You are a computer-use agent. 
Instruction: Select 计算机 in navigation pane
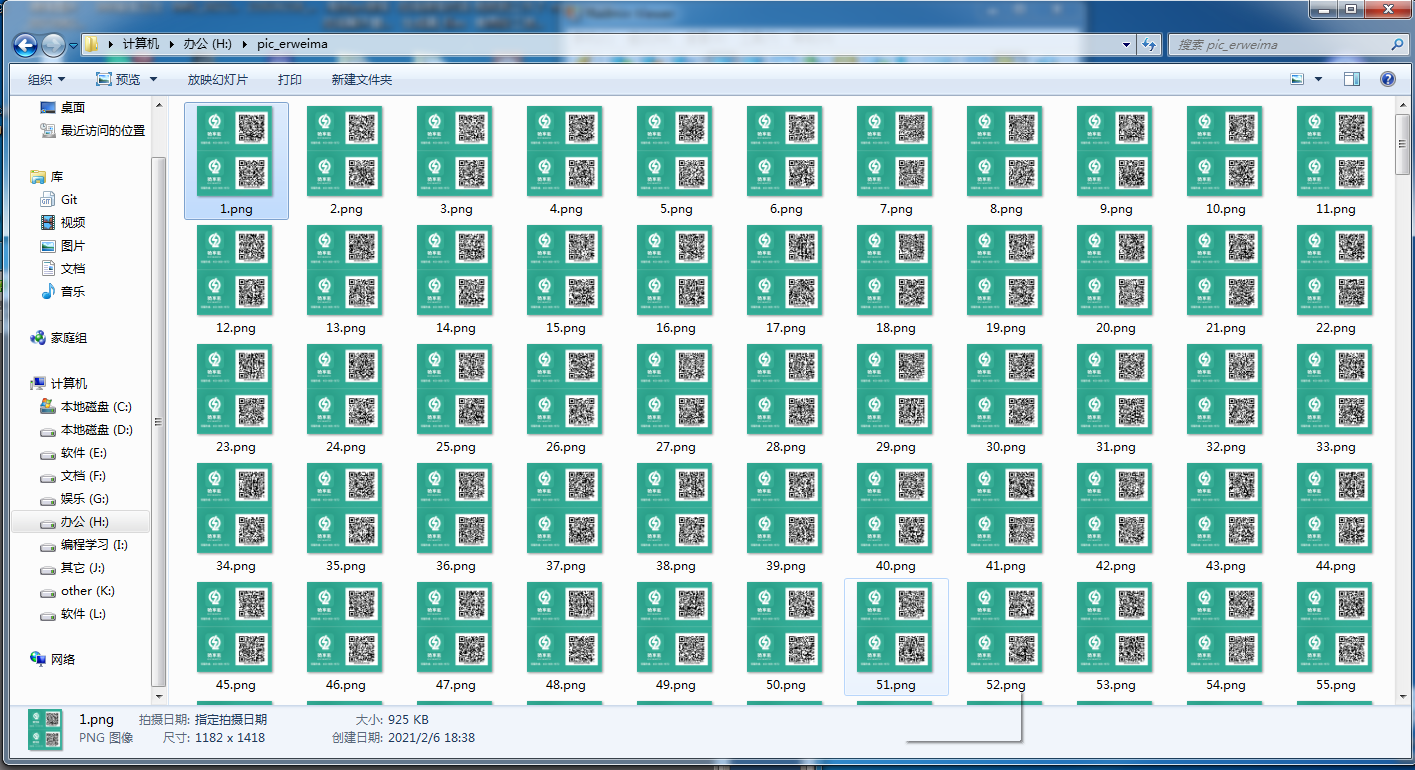pos(59,384)
